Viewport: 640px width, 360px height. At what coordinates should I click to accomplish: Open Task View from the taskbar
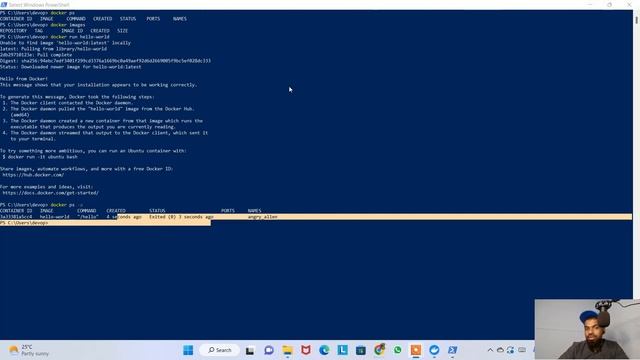coord(250,350)
